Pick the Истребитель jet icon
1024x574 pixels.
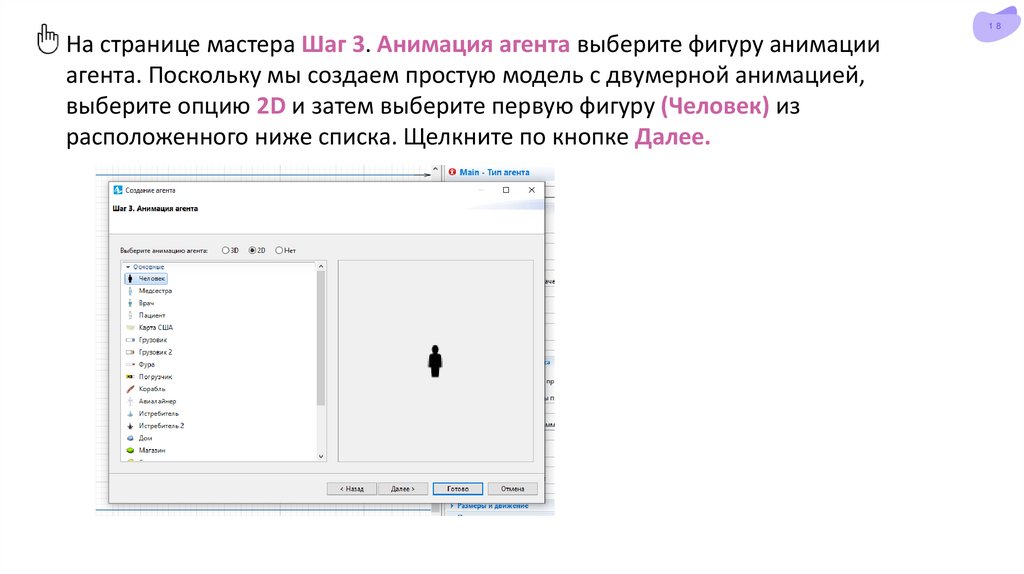tap(130, 414)
